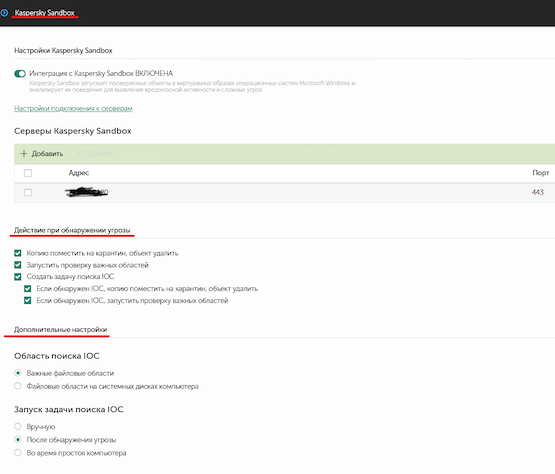Click the 'Запуск задачи поиска IOC' heading
555x474 pixels.
(69, 410)
